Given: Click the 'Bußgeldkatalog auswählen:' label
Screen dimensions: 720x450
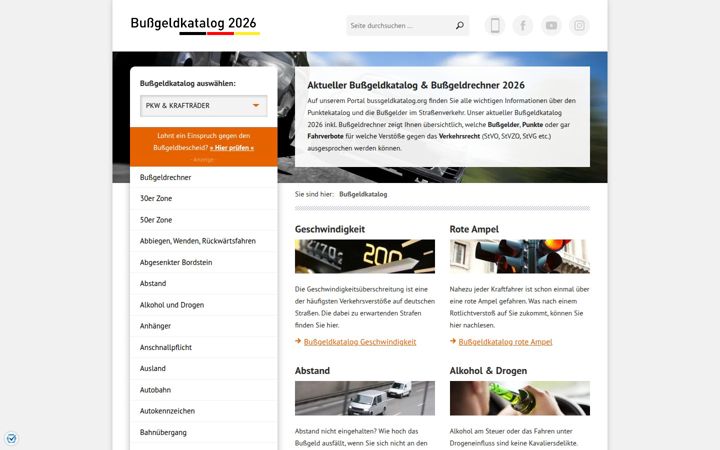Looking at the screenshot, I should pos(187,84).
